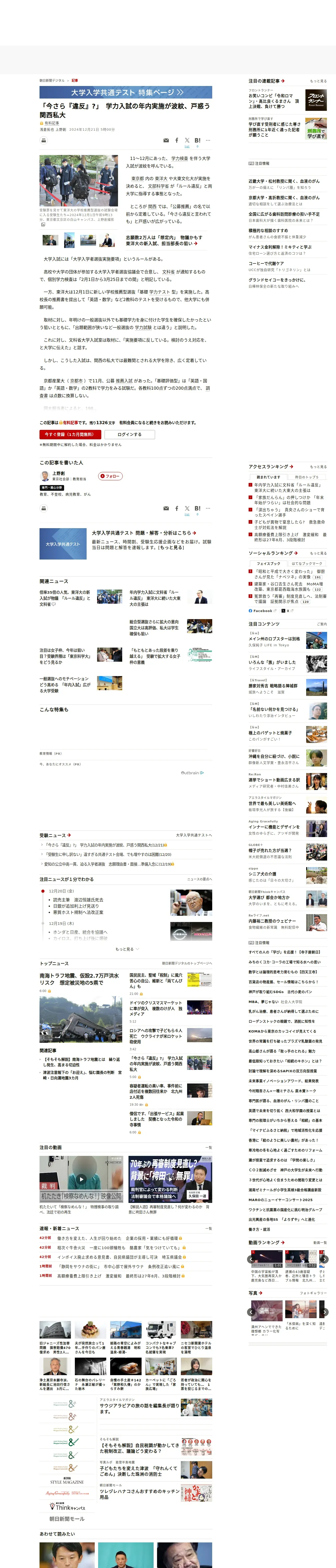Click the 専門・関心分野 tag
The height and width of the screenshot is (1568, 336).
pyautogui.click(x=52, y=488)
